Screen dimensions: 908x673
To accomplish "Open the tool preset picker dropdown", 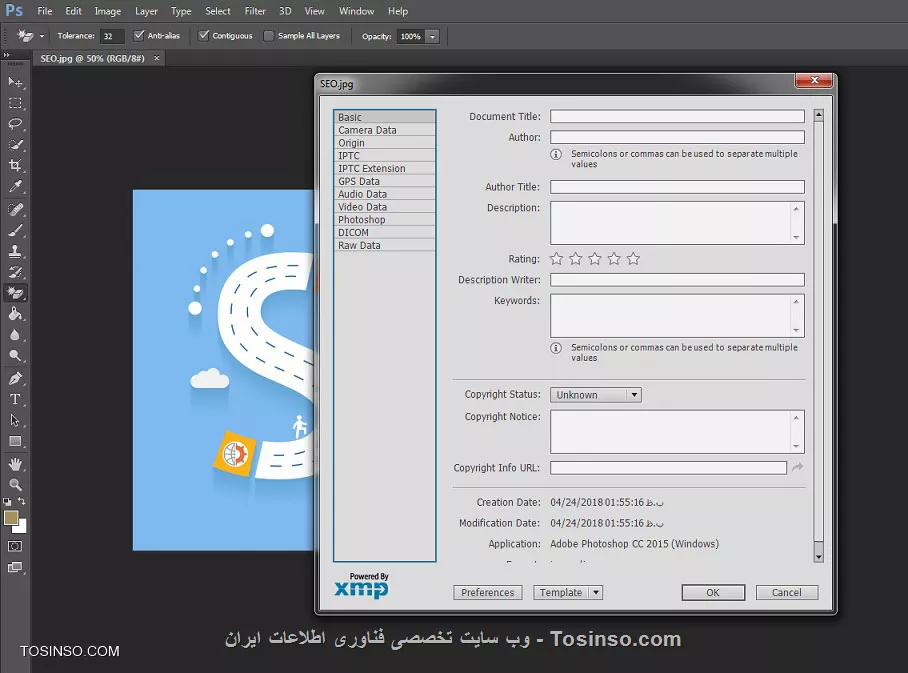I will [x=42, y=36].
